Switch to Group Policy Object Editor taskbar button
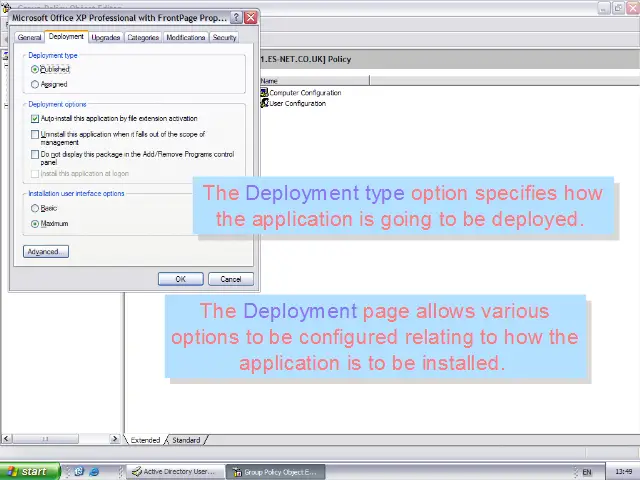Viewport: 640px width, 480px height. point(276,472)
